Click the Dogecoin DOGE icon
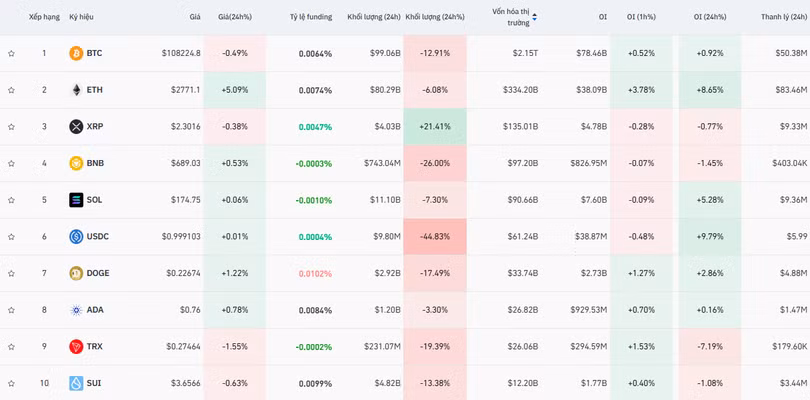Screen dimensions: 810x400 (76, 273)
